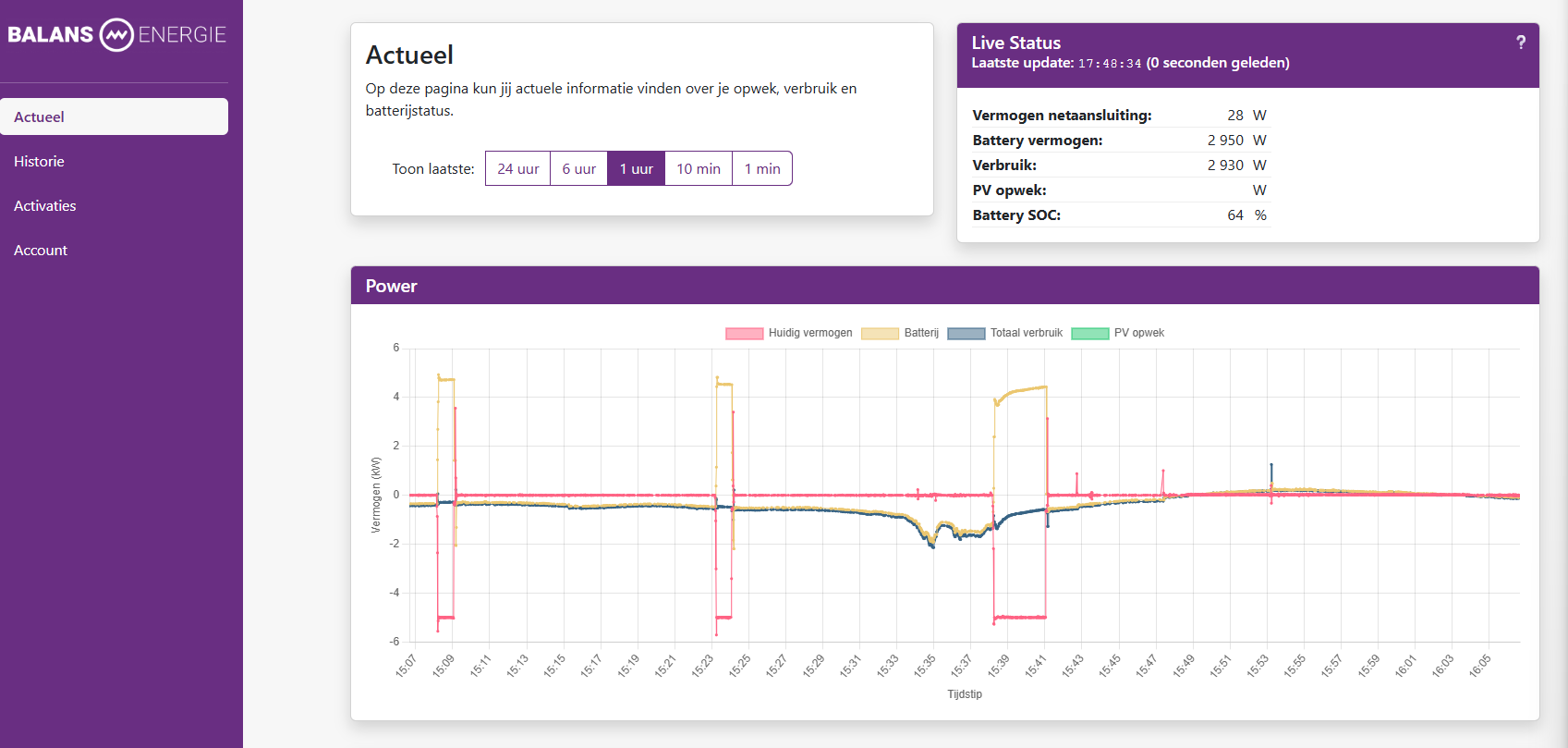Switch range to 10 min
Viewport: 1568px width, 748px height.
pos(698,168)
